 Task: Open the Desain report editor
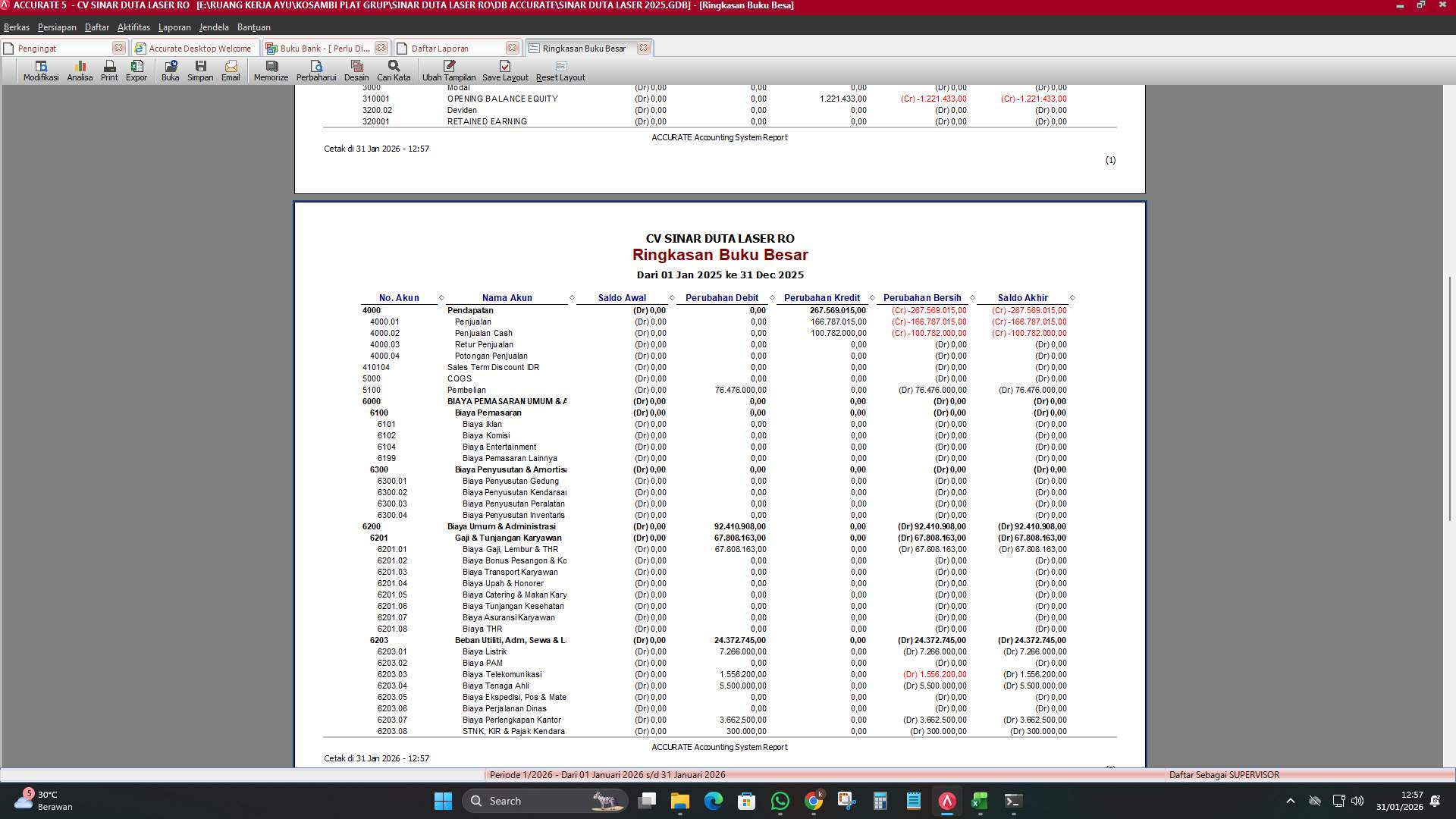coord(355,71)
